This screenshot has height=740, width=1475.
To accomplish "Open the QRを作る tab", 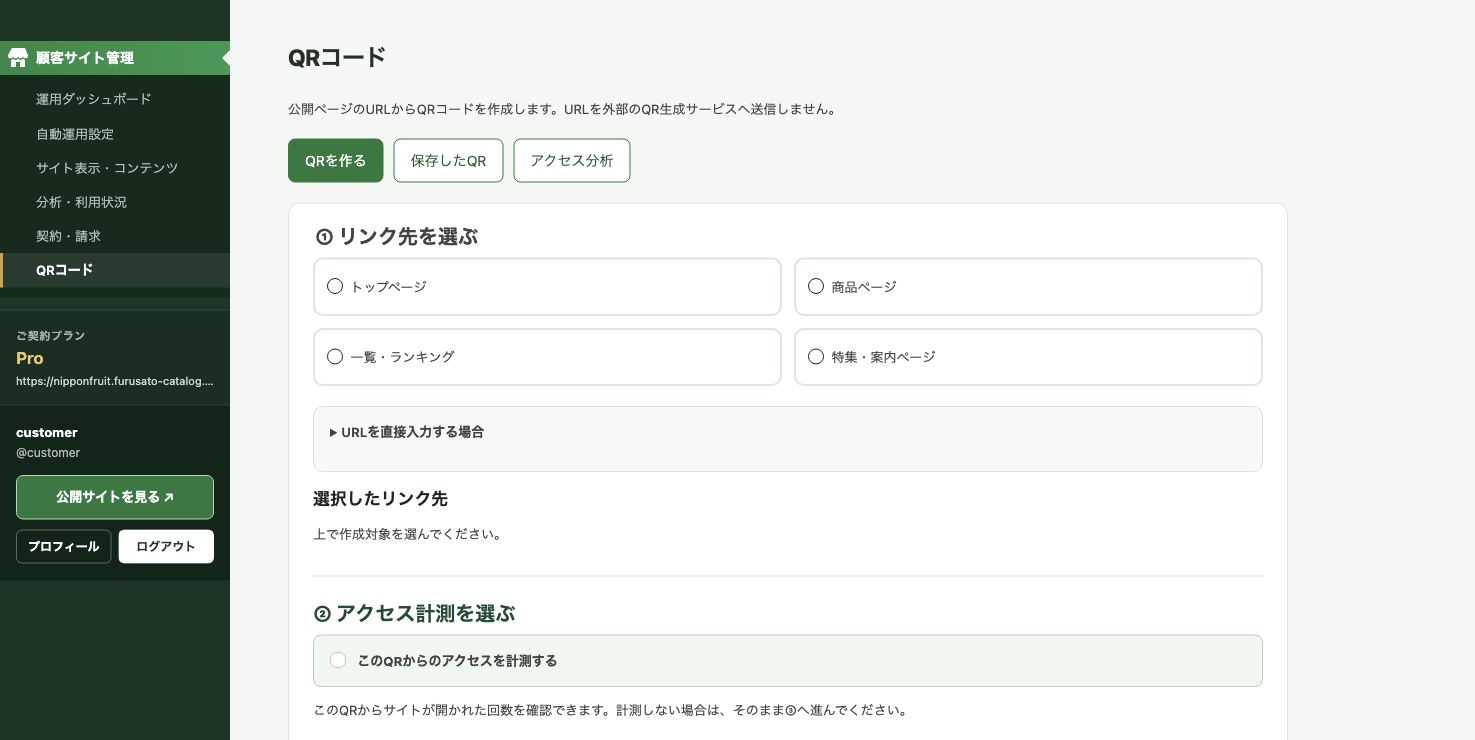I will pyautogui.click(x=336, y=160).
